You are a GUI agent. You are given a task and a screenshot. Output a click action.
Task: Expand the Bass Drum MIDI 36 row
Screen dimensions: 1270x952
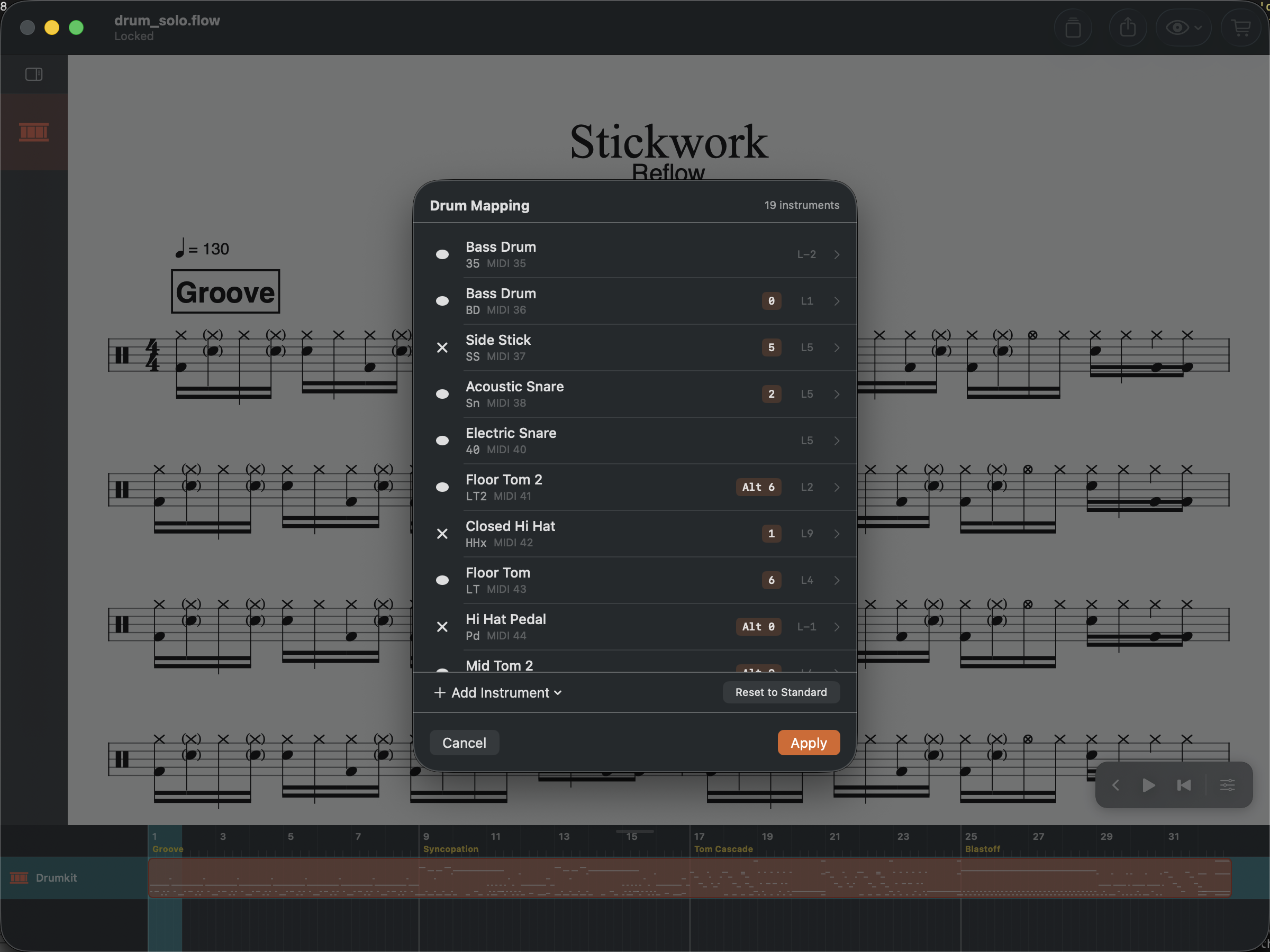coord(837,301)
